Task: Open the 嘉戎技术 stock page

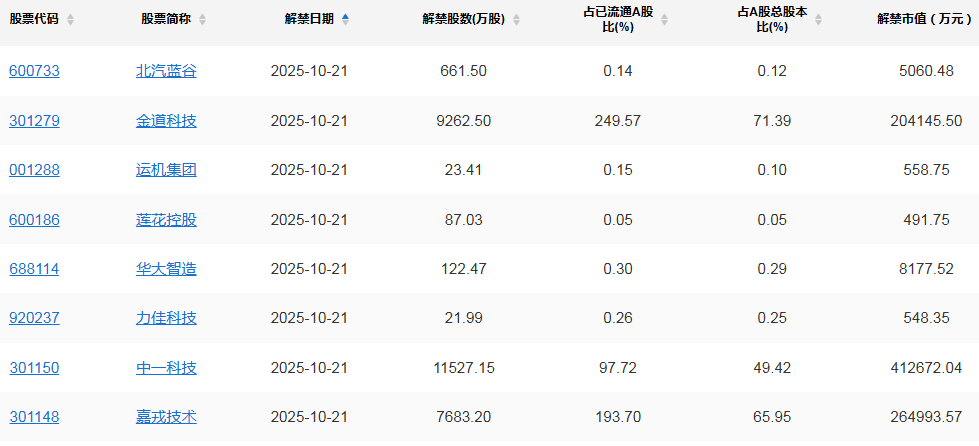Action: pos(166,417)
